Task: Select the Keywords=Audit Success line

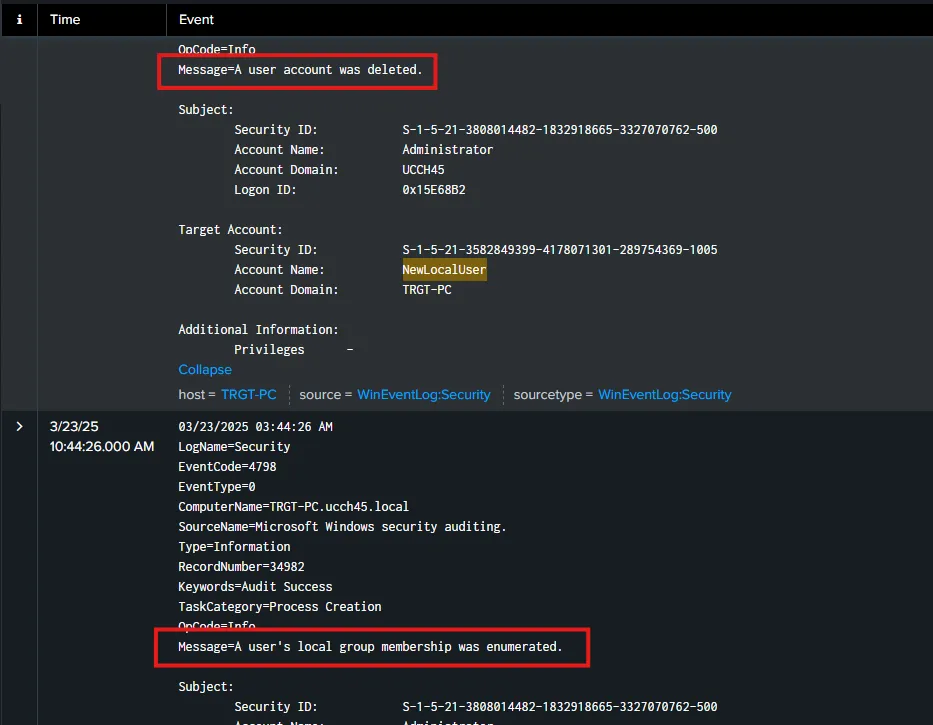Action: [255, 587]
